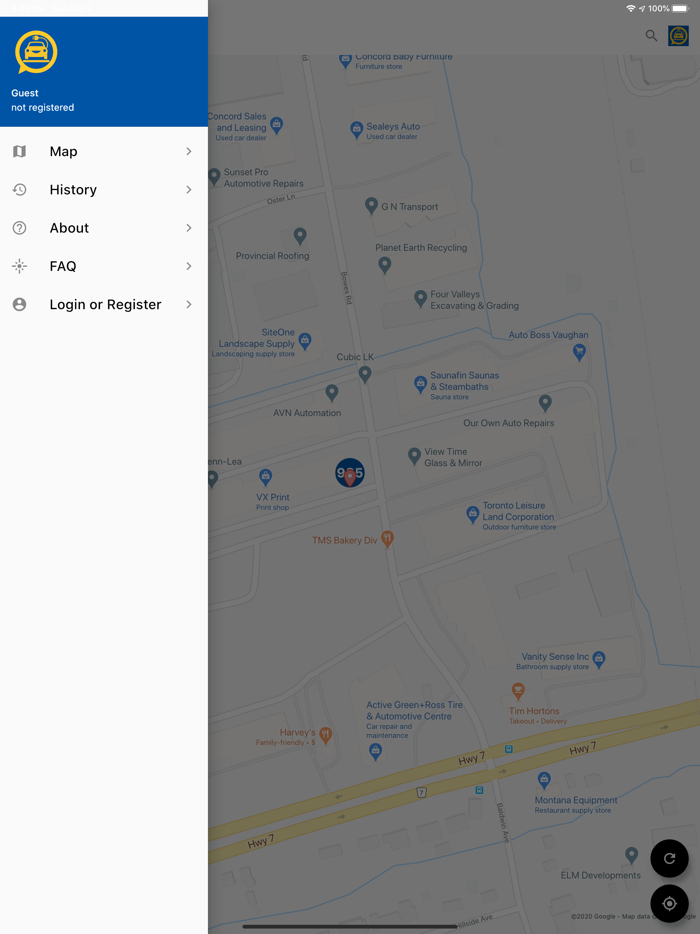The width and height of the screenshot is (700, 934).
Task: Expand the History row chevron
Action: tap(188, 190)
